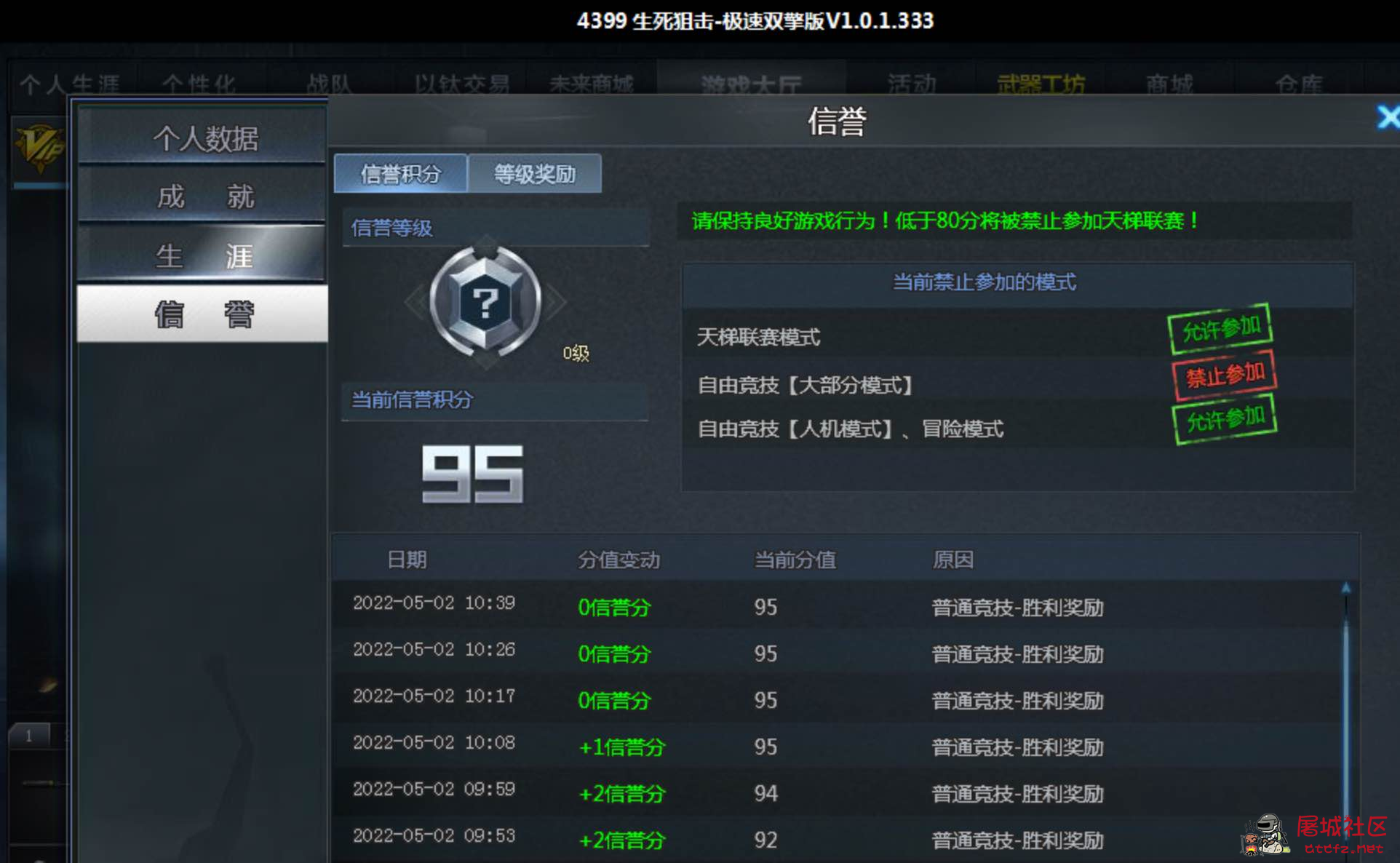Screen dimensions: 1400x863
Task: Open 生涯 in the side menu
Action: coord(202,255)
